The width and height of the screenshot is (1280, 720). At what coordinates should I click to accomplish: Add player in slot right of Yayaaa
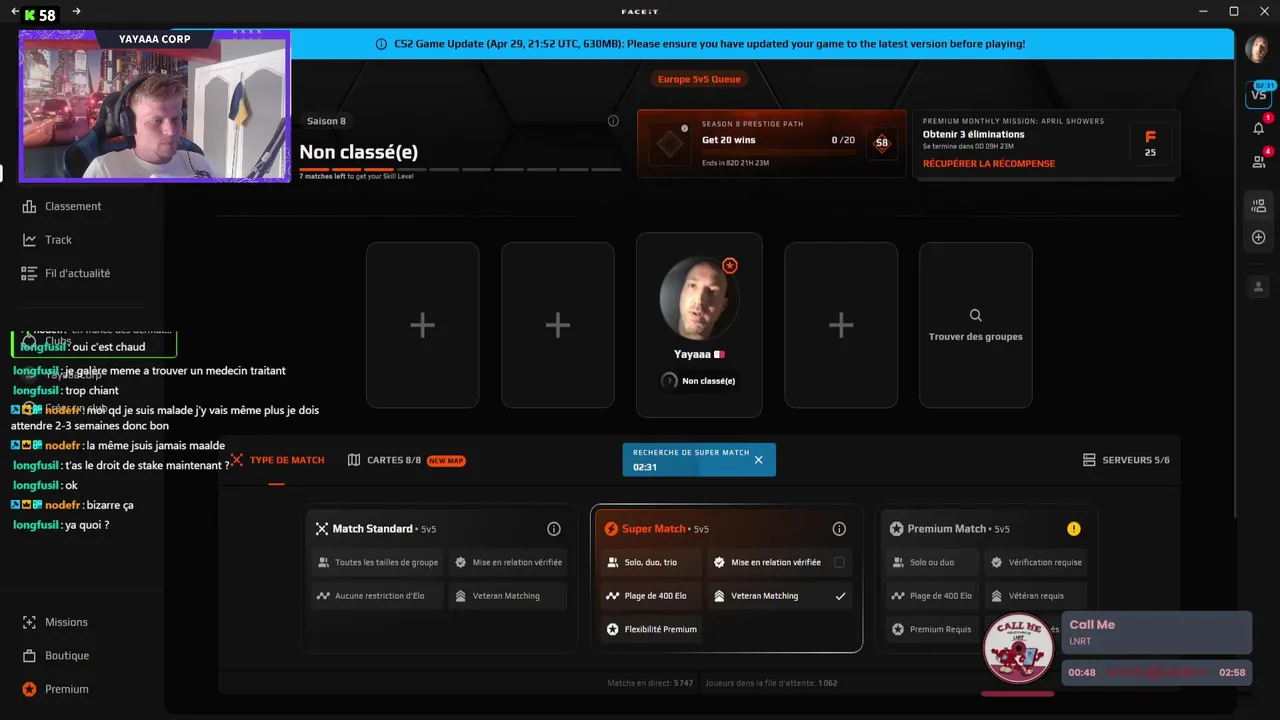(841, 325)
